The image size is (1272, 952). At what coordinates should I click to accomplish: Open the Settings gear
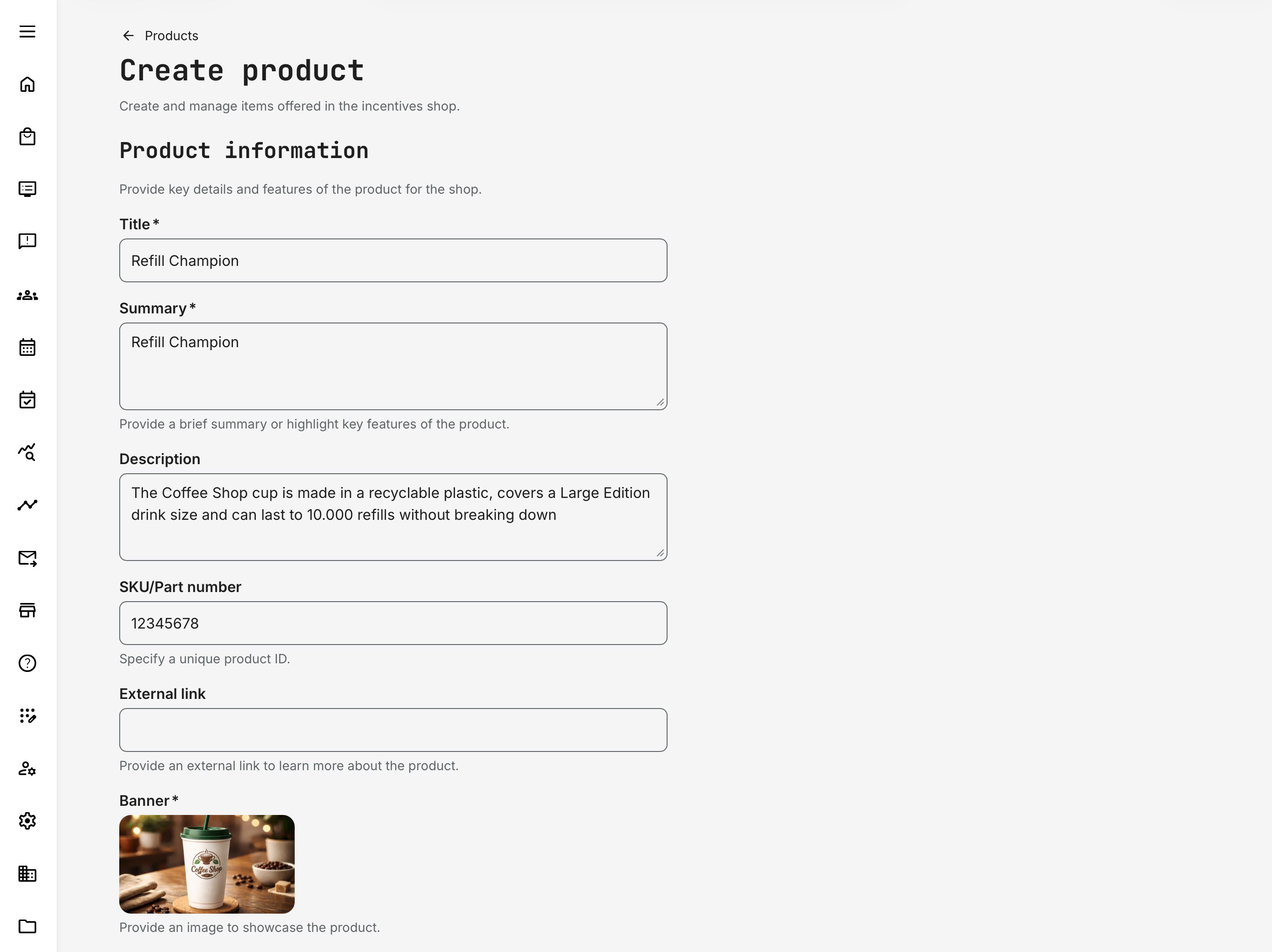[27, 821]
